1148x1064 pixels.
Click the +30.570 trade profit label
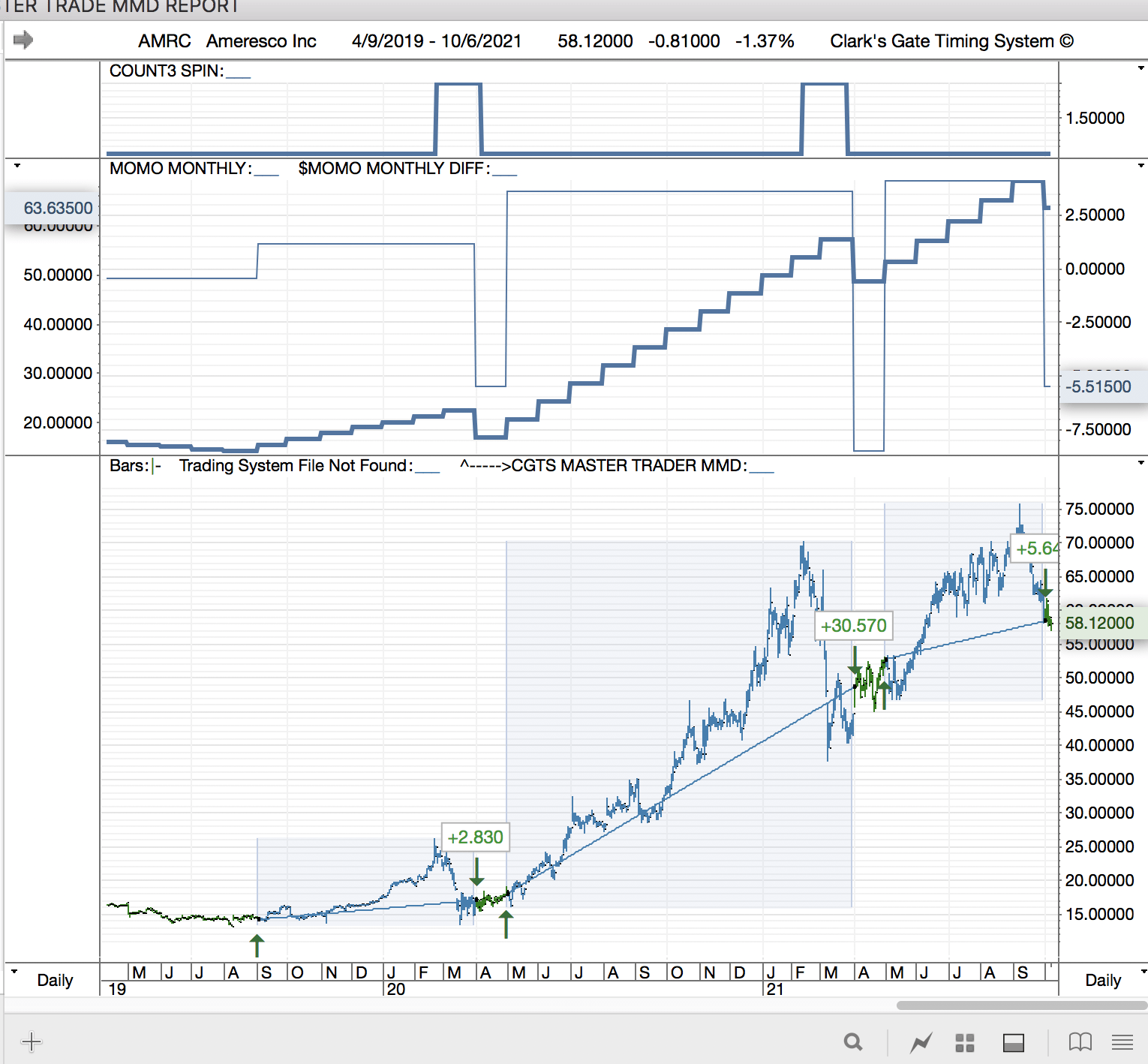coord(853,626)
